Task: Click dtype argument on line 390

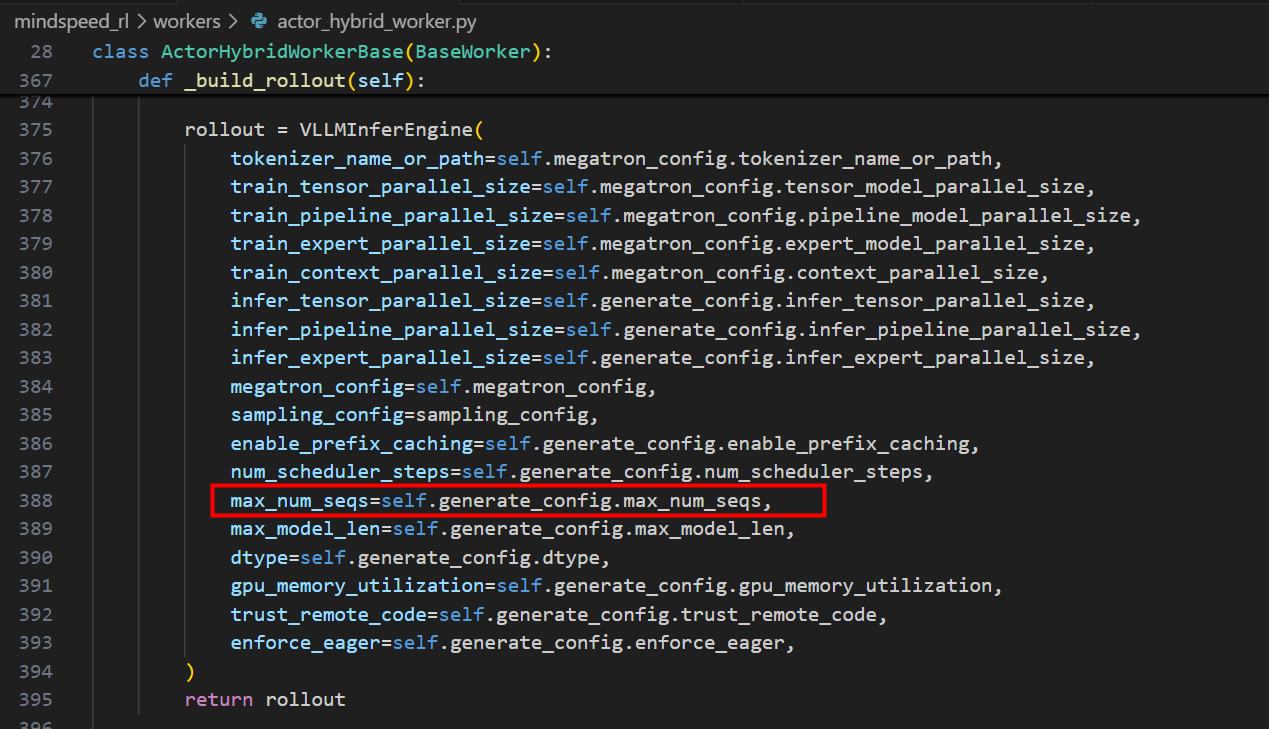Action: (x=259, y=557)
